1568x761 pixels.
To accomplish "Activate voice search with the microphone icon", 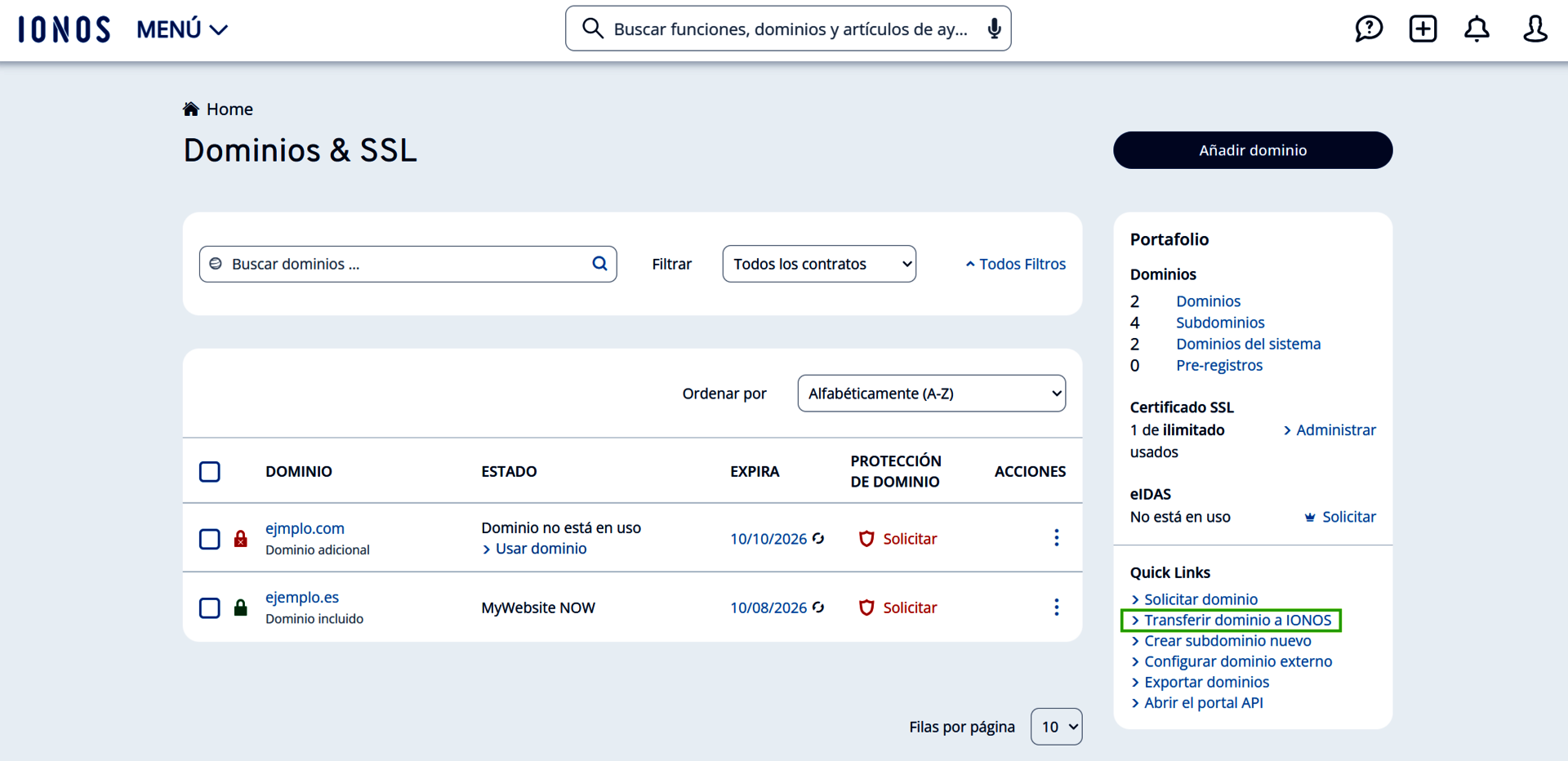I will pyautogui.click(x=995, y=28).
